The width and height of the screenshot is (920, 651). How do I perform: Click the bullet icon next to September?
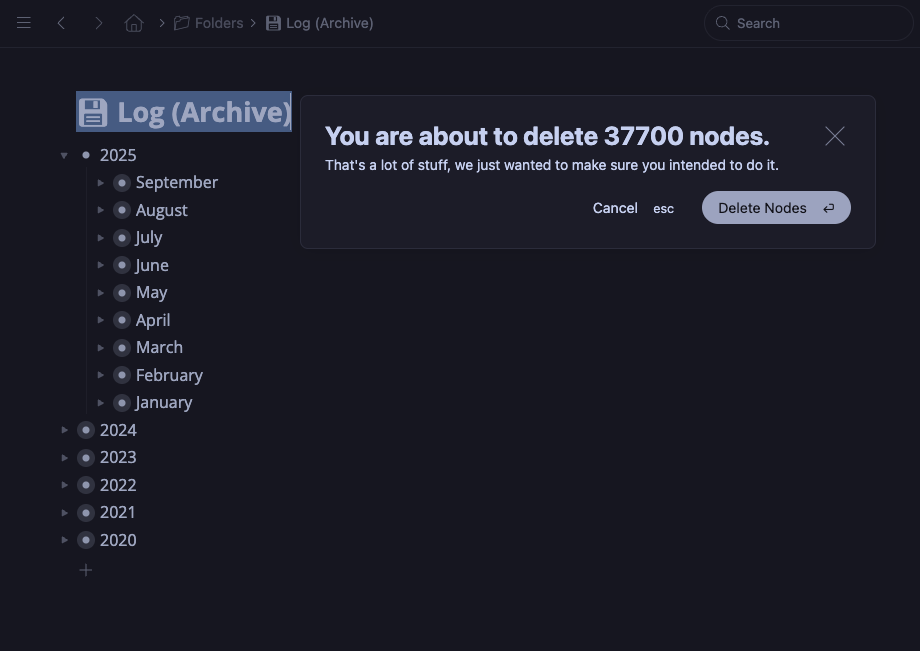click(122, 183)
